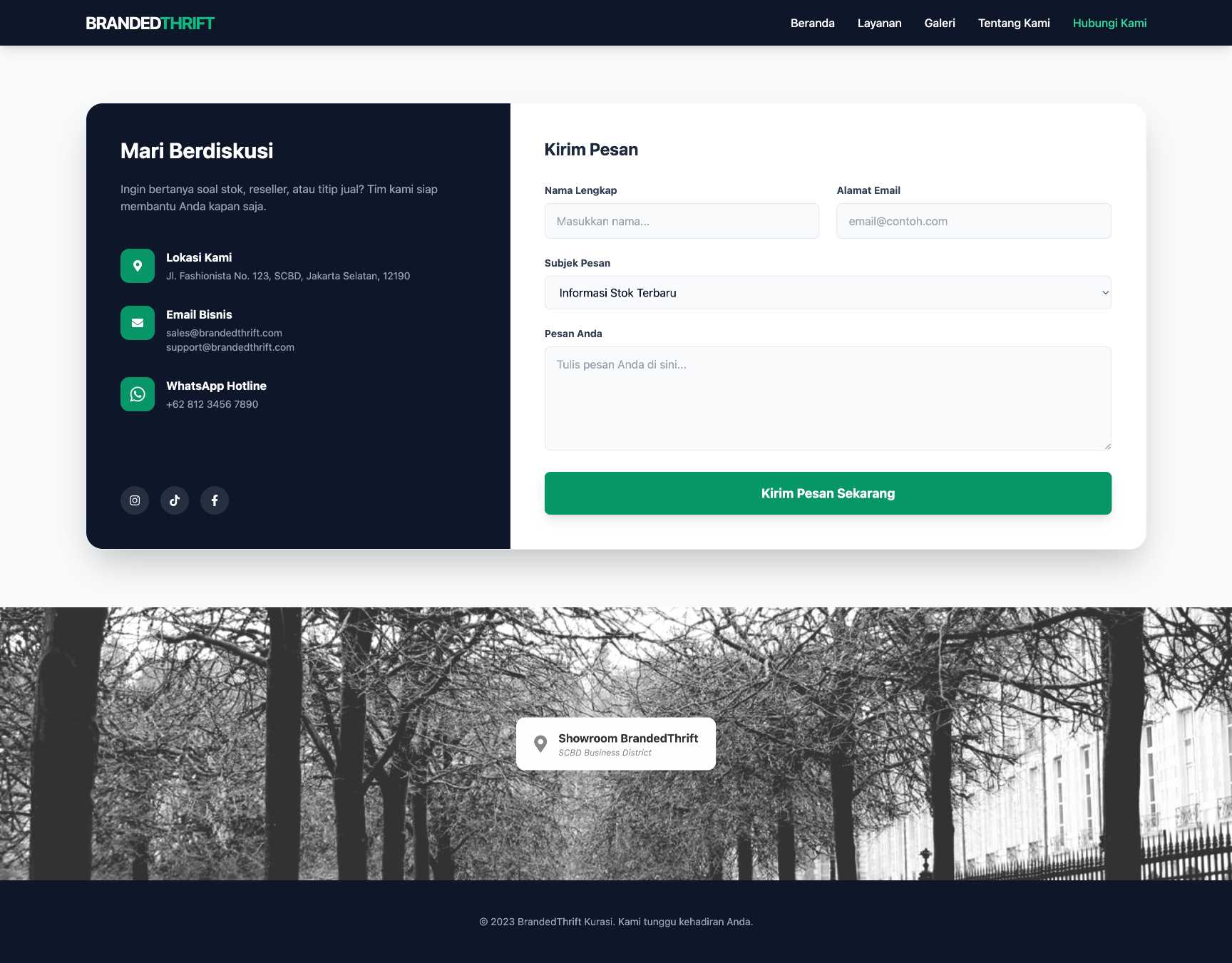Focus the Nama Lengkap input field

682,221
